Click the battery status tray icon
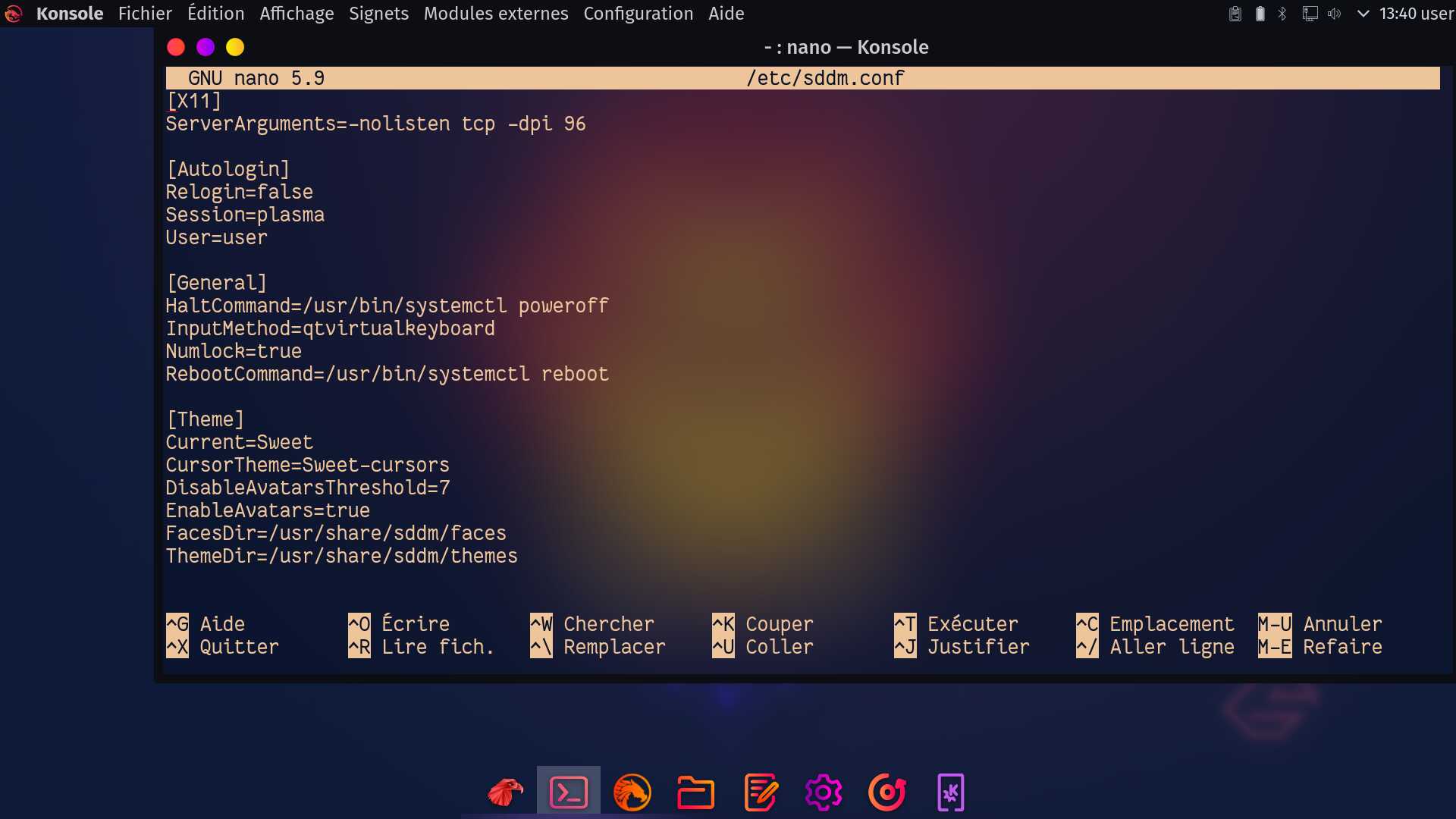This screenshot has width=1456, height=819. click(1260, 14)
